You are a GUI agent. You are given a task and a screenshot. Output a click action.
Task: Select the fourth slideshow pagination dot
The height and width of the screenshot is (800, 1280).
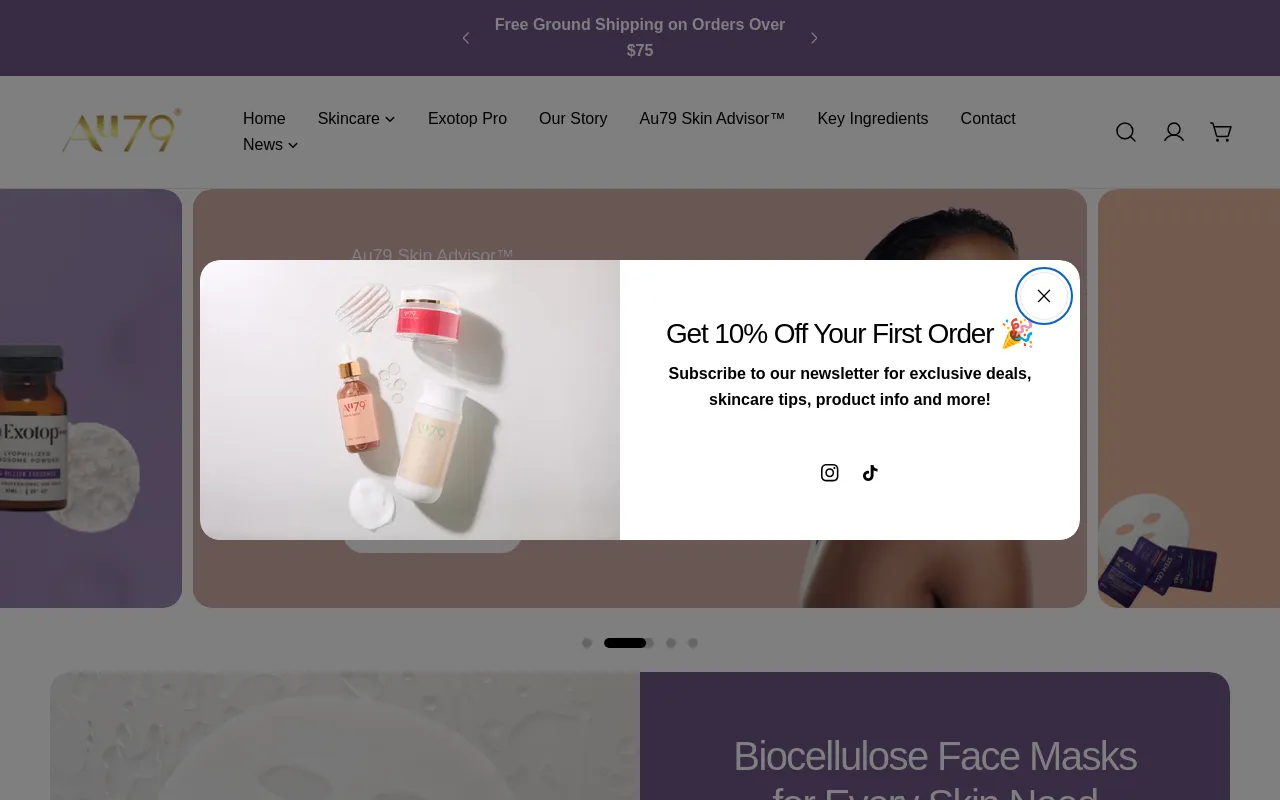pos(671,643)
